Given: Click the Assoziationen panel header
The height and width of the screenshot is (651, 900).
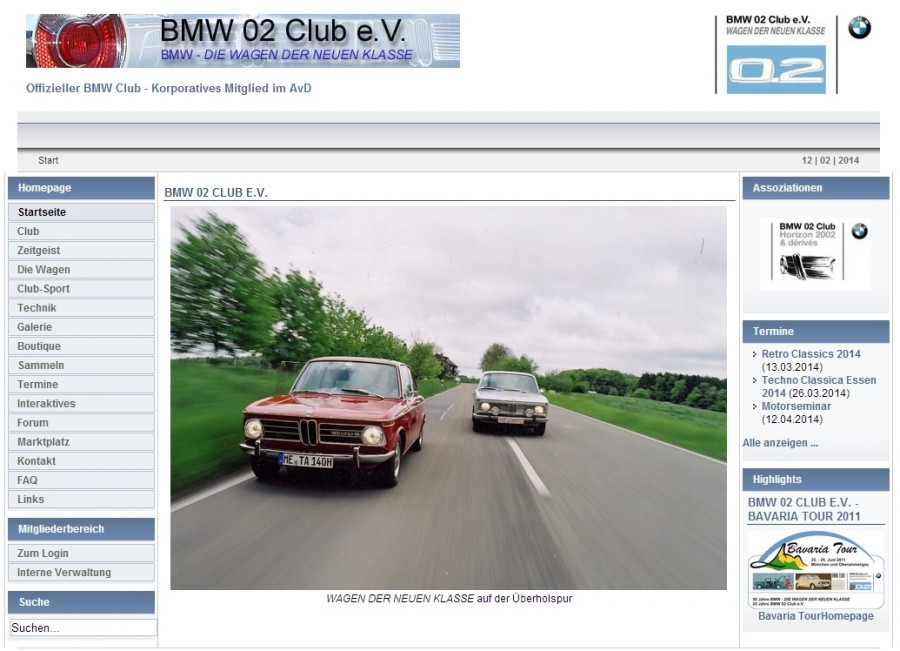Looking at the screenshot, I should tap(816, 188).
